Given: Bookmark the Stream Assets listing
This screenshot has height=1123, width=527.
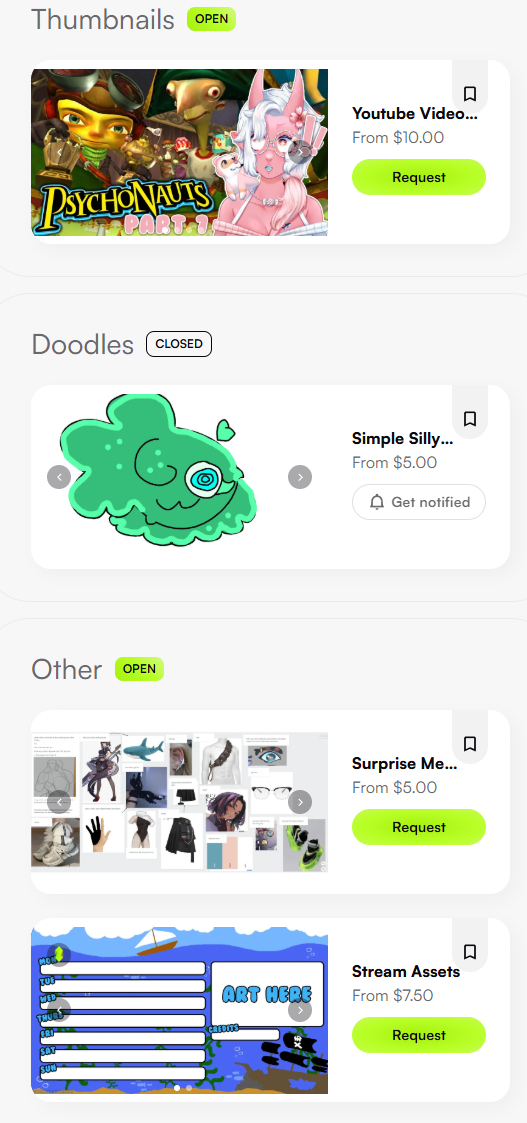Looking at the screenshot, I should click(470, 952).
